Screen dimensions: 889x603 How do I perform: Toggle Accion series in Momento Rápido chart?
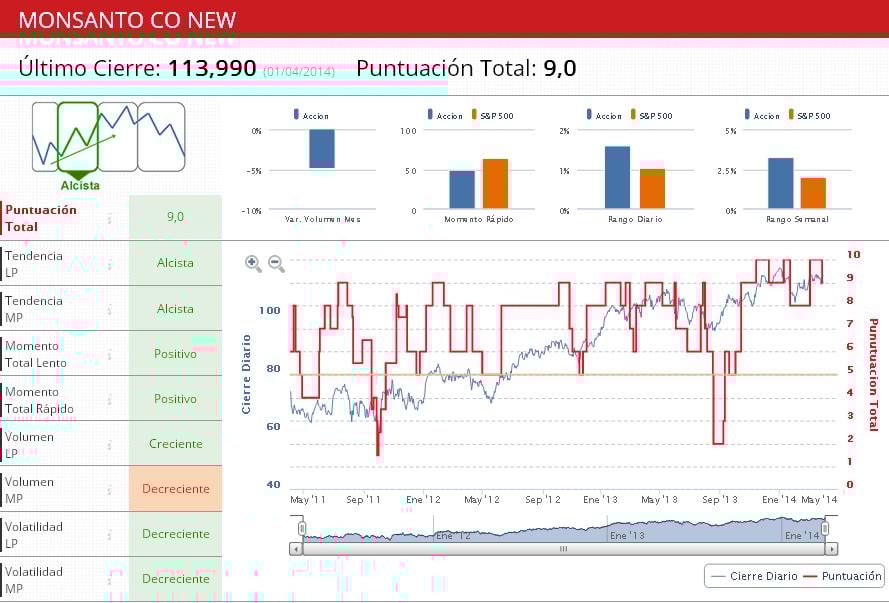click(x=445, y=115)
